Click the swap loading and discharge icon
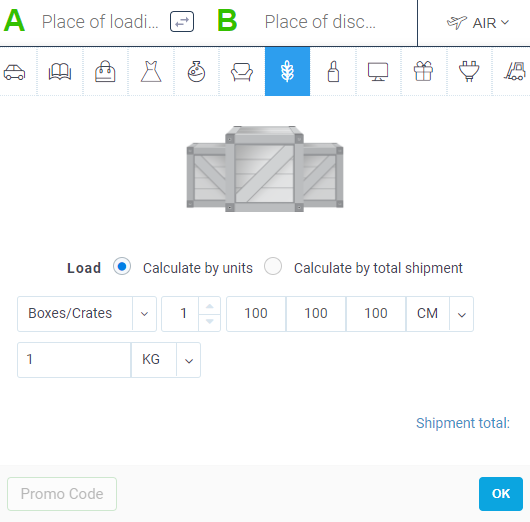The height and width of the screenshot is (522, 530). click(182, 22)
